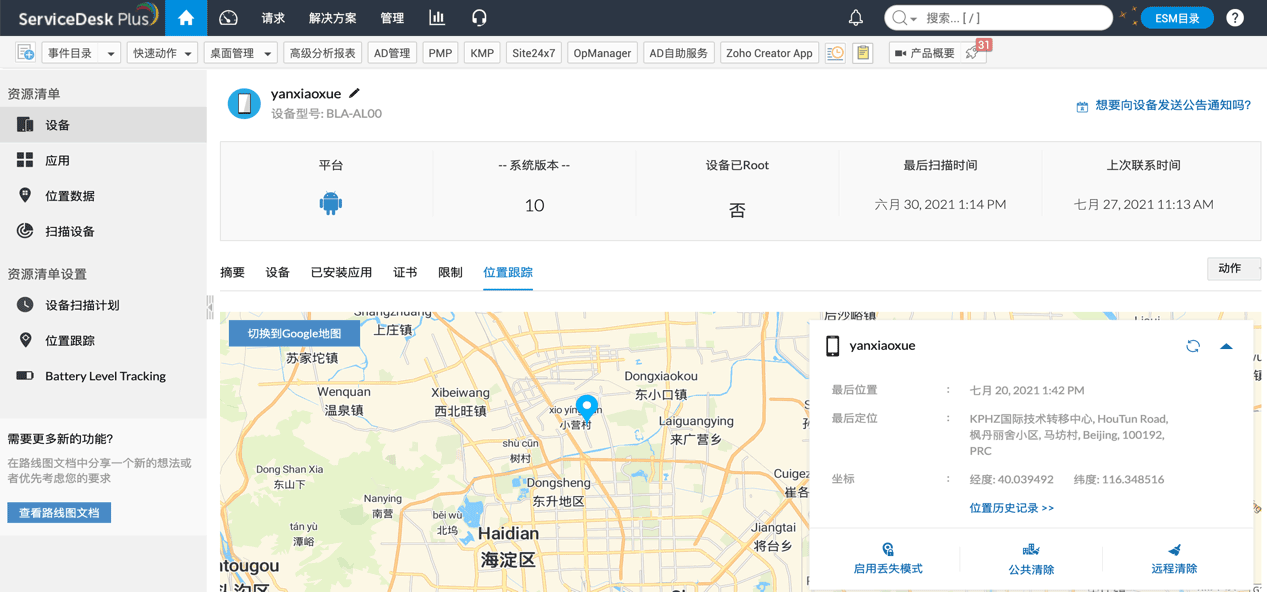Open the 动作 dropdown menu
Image resolution: width=1267 pixels, height=592 pixels.
(1234, 268)
